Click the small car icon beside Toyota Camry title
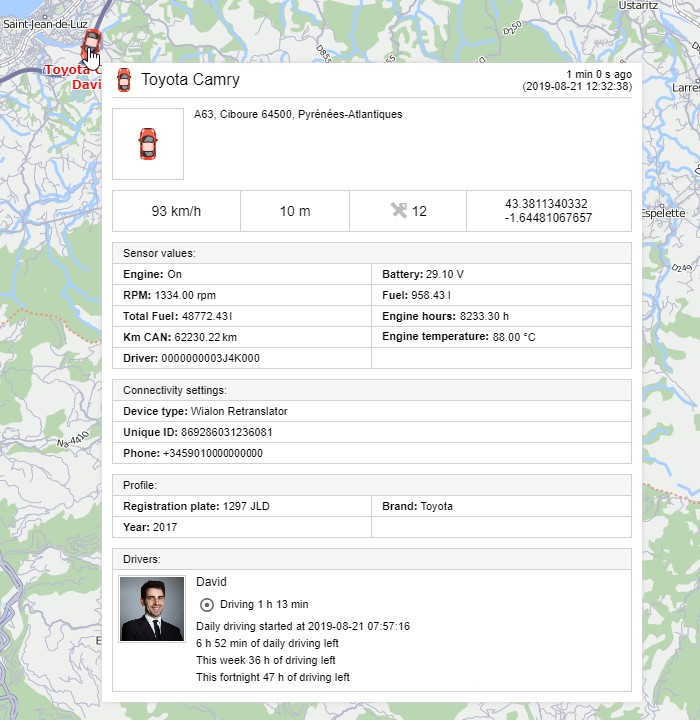Viewport: 700px width, 720px height. click(124, 80)
